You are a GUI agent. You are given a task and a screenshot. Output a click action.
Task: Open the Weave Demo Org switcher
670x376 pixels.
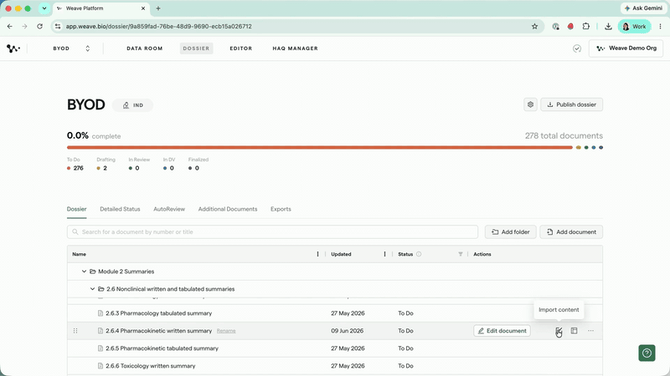(626, 48)
